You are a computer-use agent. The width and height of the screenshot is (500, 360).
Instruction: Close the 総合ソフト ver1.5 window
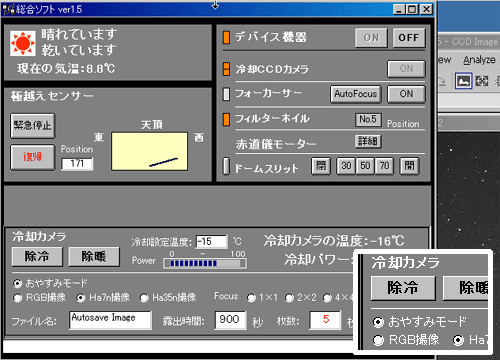pos(426,9)
